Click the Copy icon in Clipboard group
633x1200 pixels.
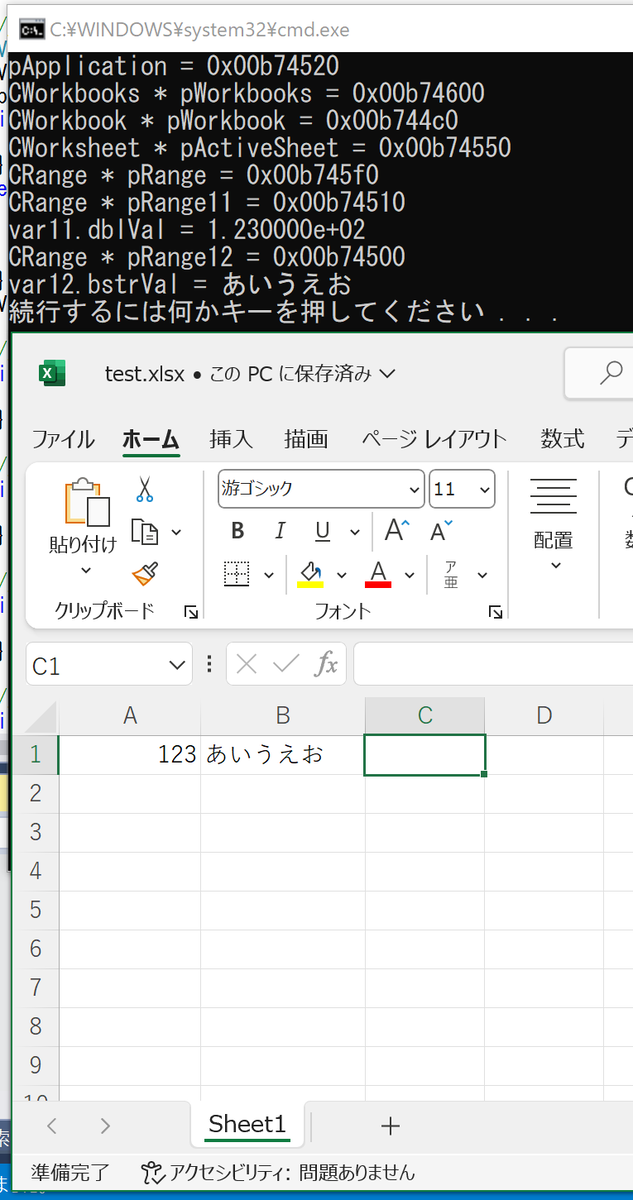click(x=145, y=531)
